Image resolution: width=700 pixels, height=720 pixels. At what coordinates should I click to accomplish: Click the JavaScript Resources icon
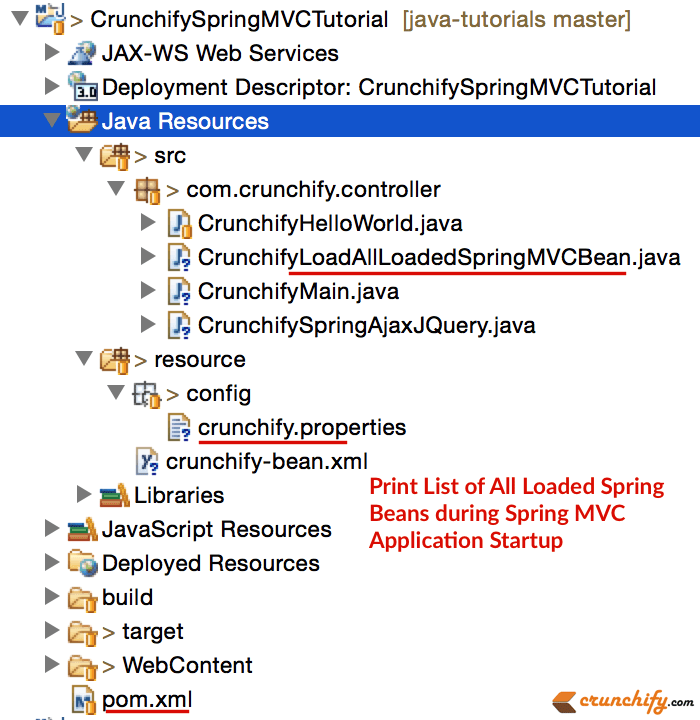[x=82, y=530]
